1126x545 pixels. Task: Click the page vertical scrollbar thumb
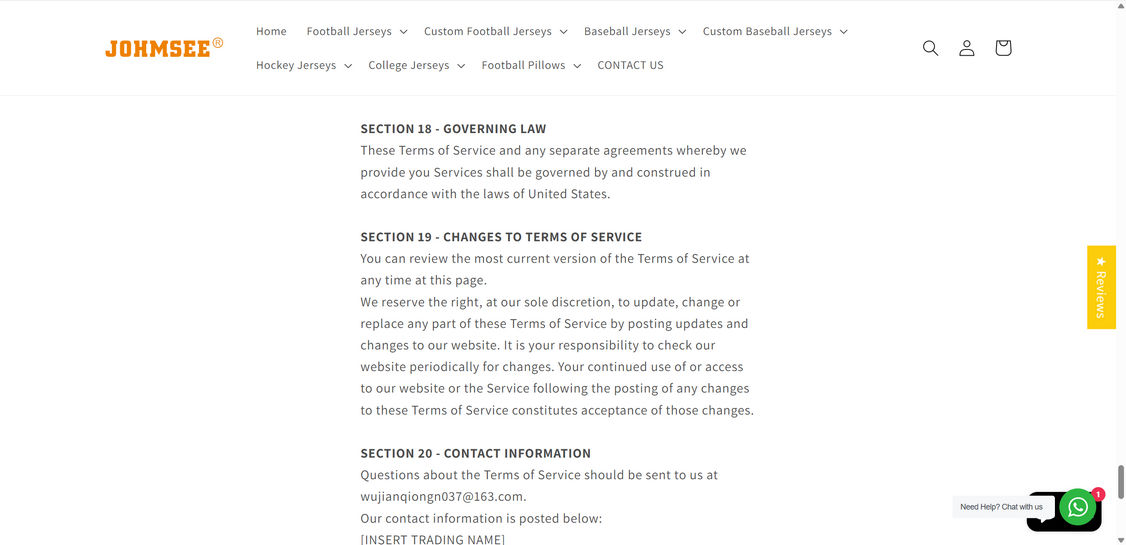(x=1120, y=482)
